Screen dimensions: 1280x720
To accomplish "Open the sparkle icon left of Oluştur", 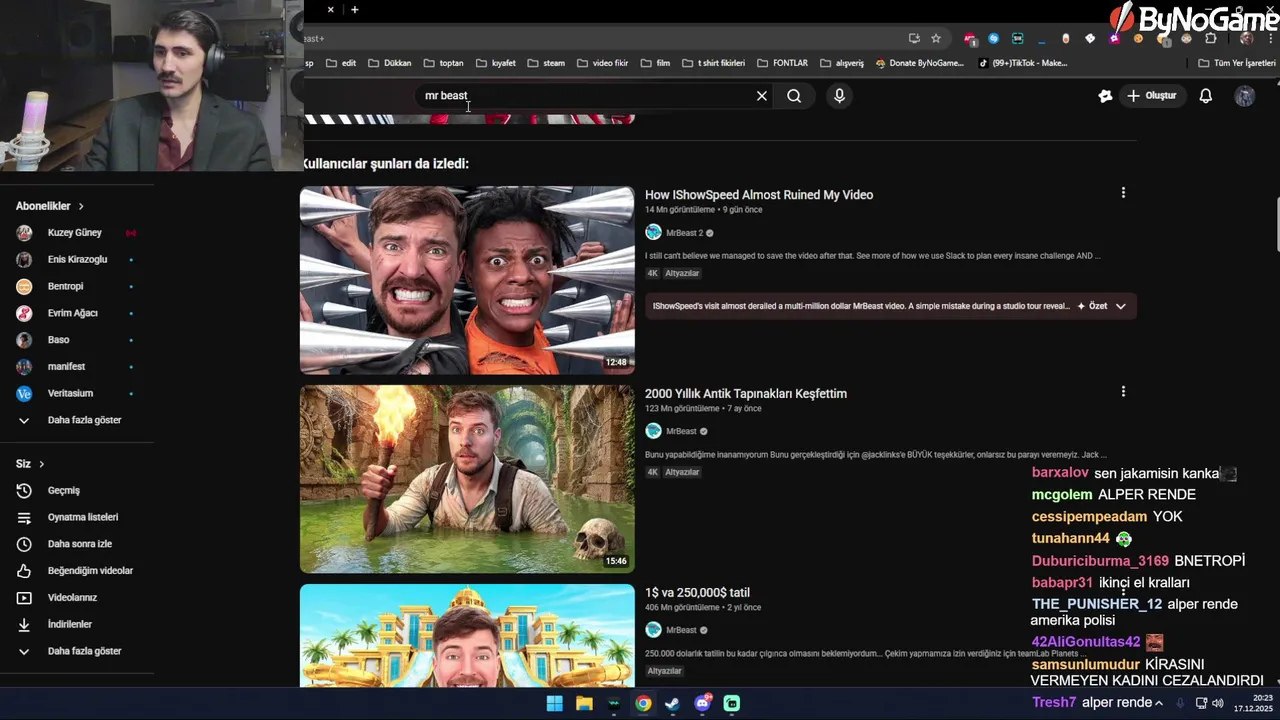I will 1105,96.
